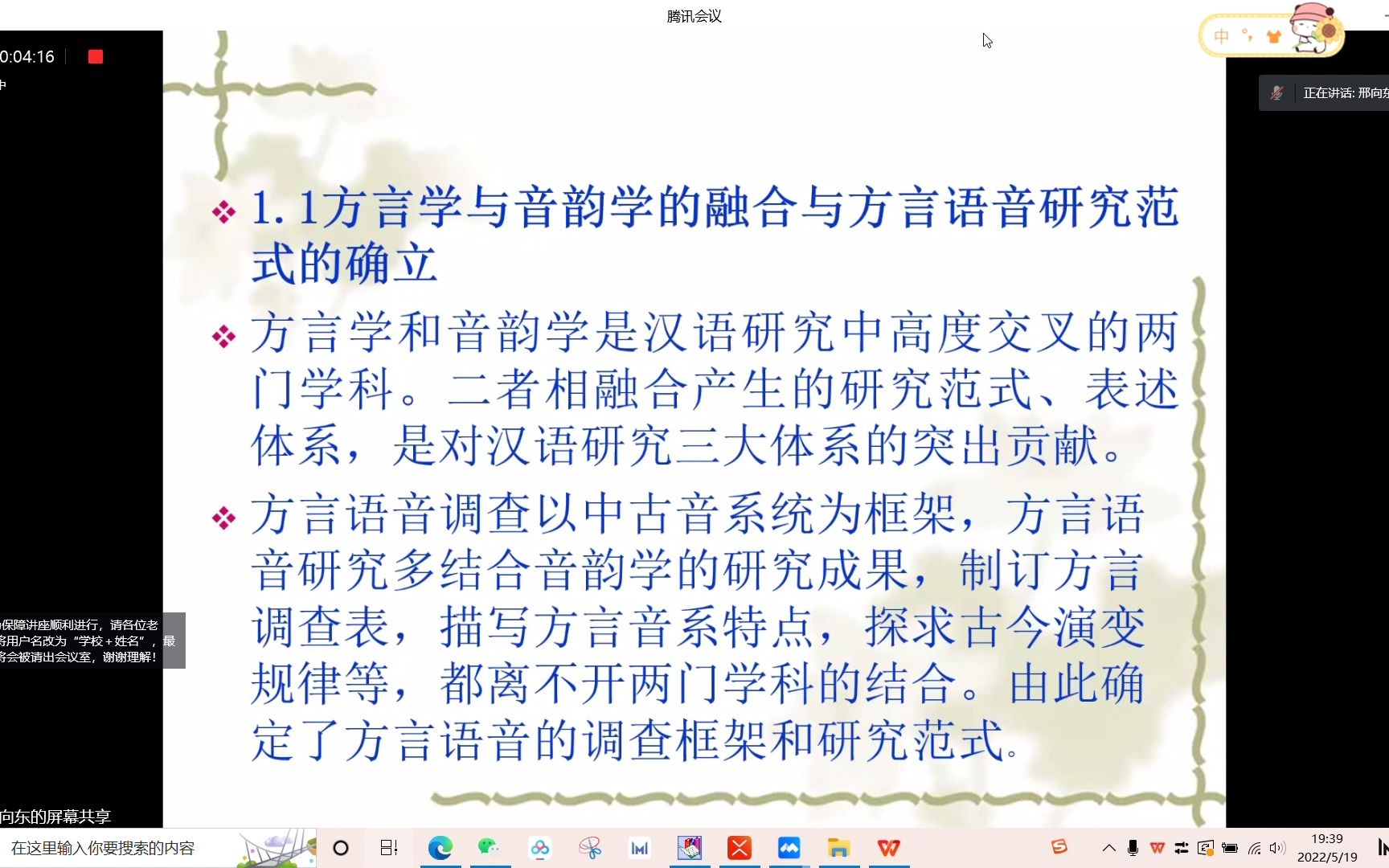Image resolution: width=1389 pixels, height=868 pixels.
Task: Open WeChat from the taskbar
Action: click(x=490, y=848)
